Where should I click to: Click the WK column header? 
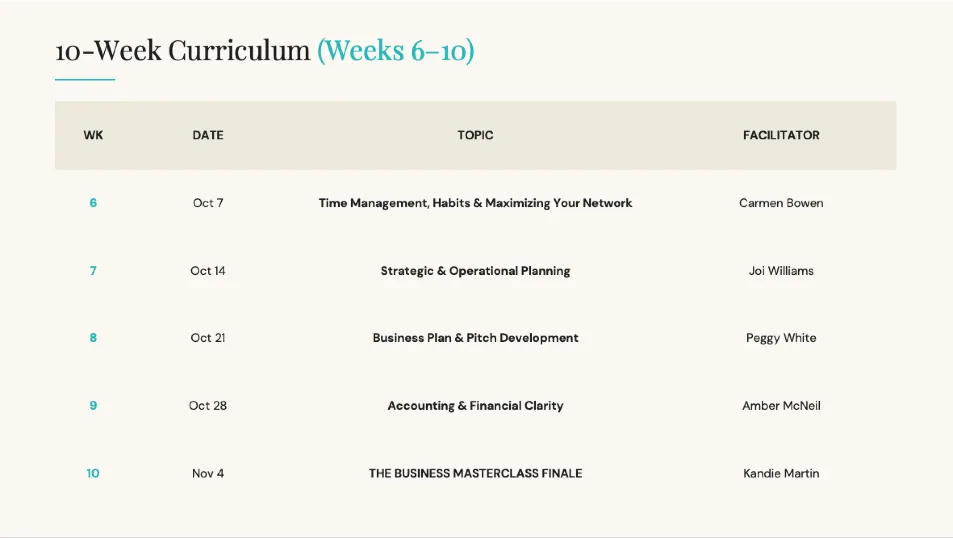click(93, 135)
